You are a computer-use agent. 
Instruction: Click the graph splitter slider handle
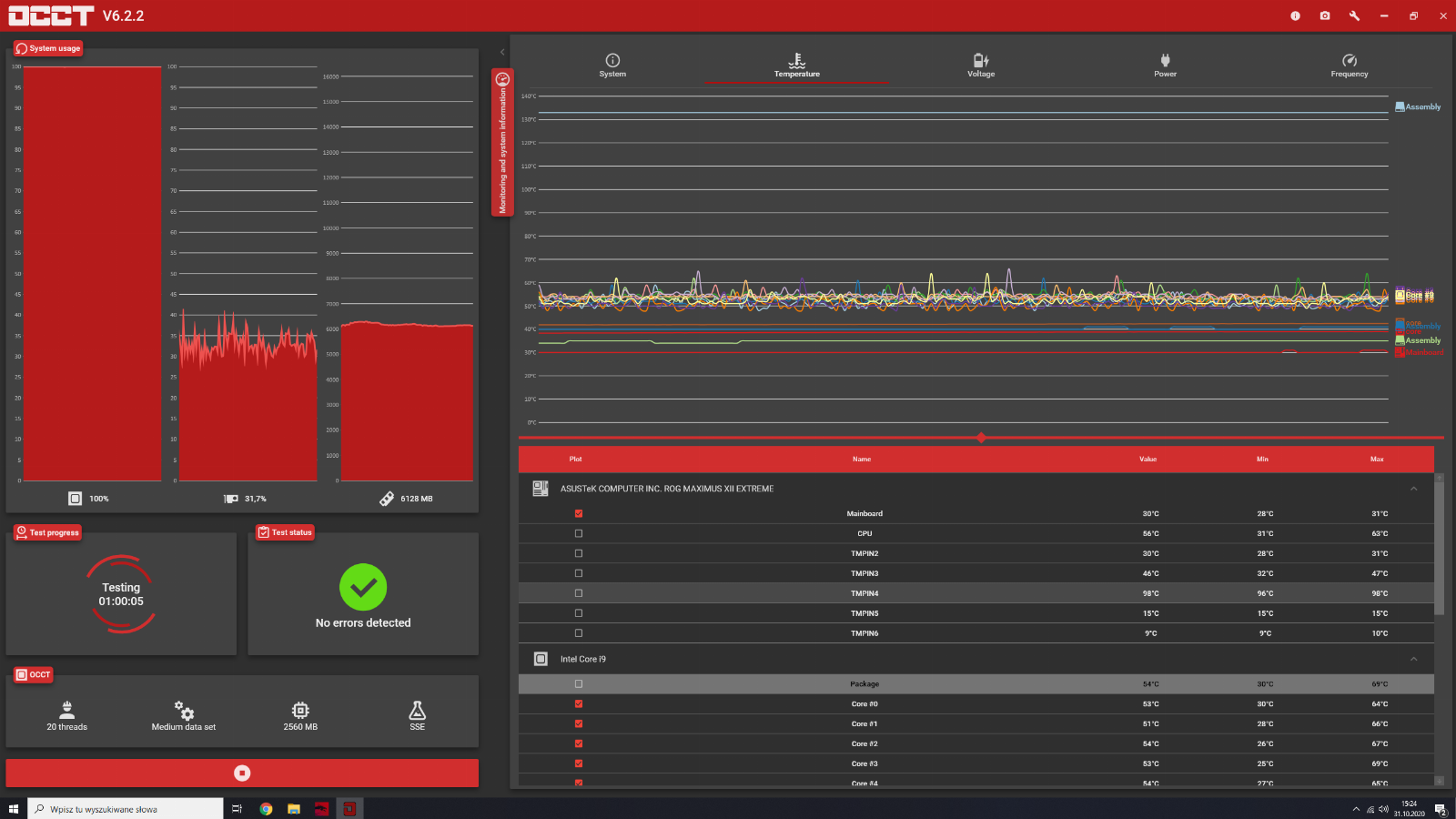pyautogui.click(x=981, y=438)
